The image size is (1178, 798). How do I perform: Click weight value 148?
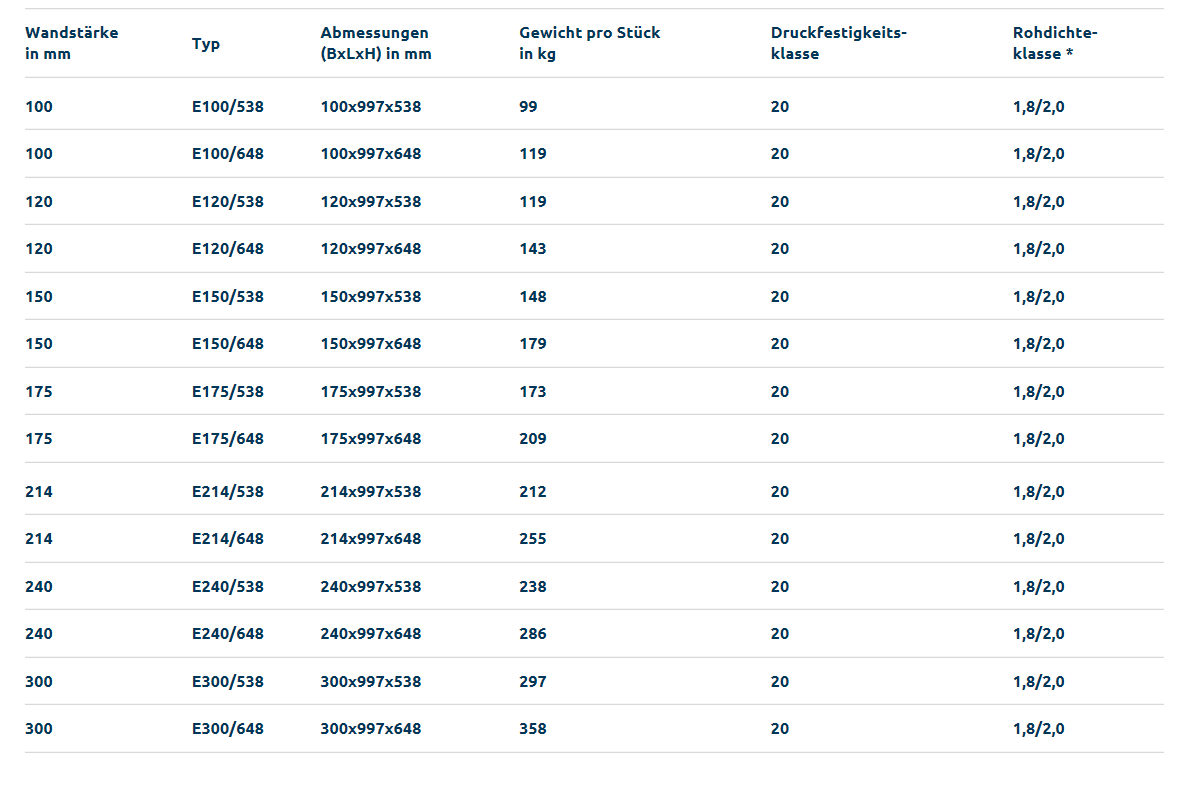click(x=533, y=297)
